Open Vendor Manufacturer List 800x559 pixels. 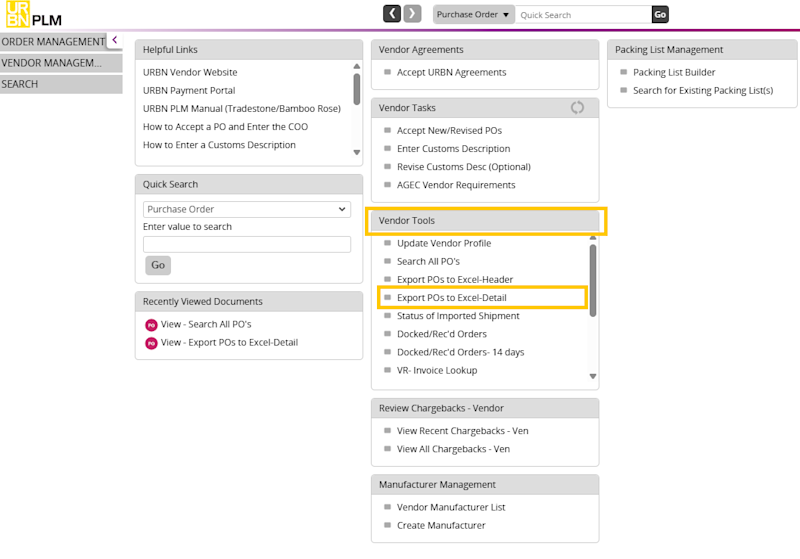451,507
